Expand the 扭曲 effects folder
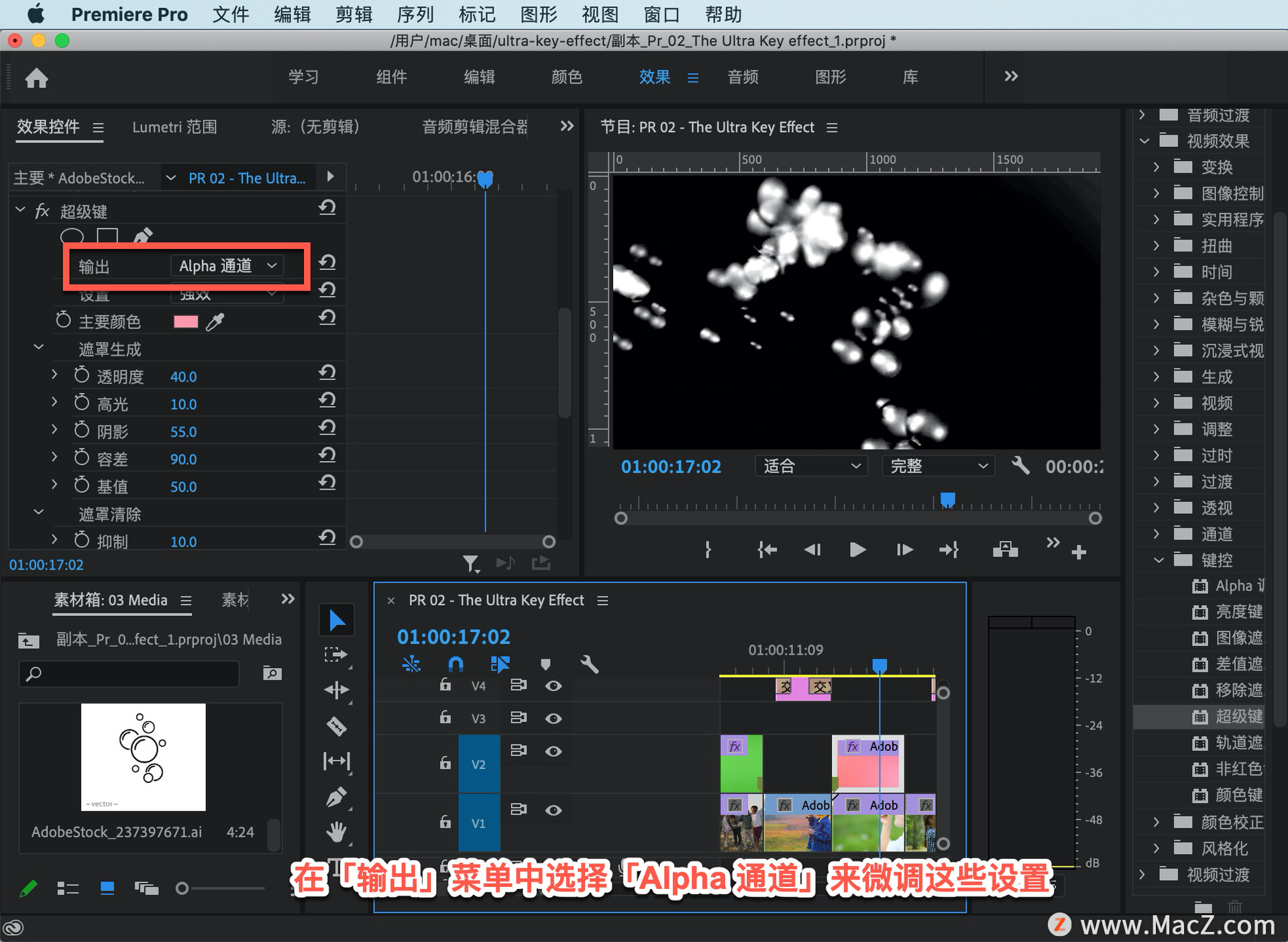The height and width of the screenshot is (942, 1288). click(1157, 246)
